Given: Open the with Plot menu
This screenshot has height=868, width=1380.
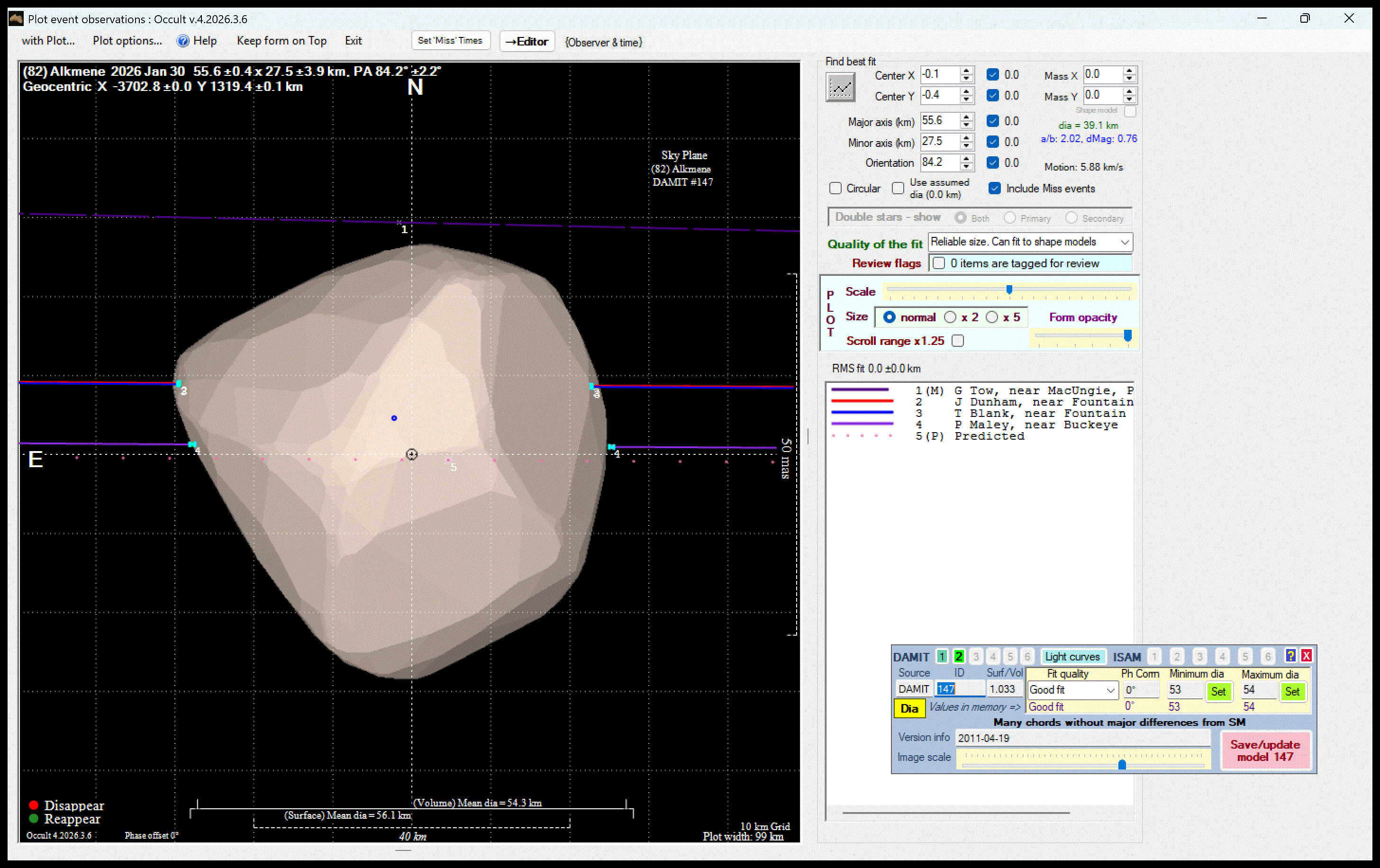Looking at the screenshot, I should pyautogui.click(x=48, y=41).
